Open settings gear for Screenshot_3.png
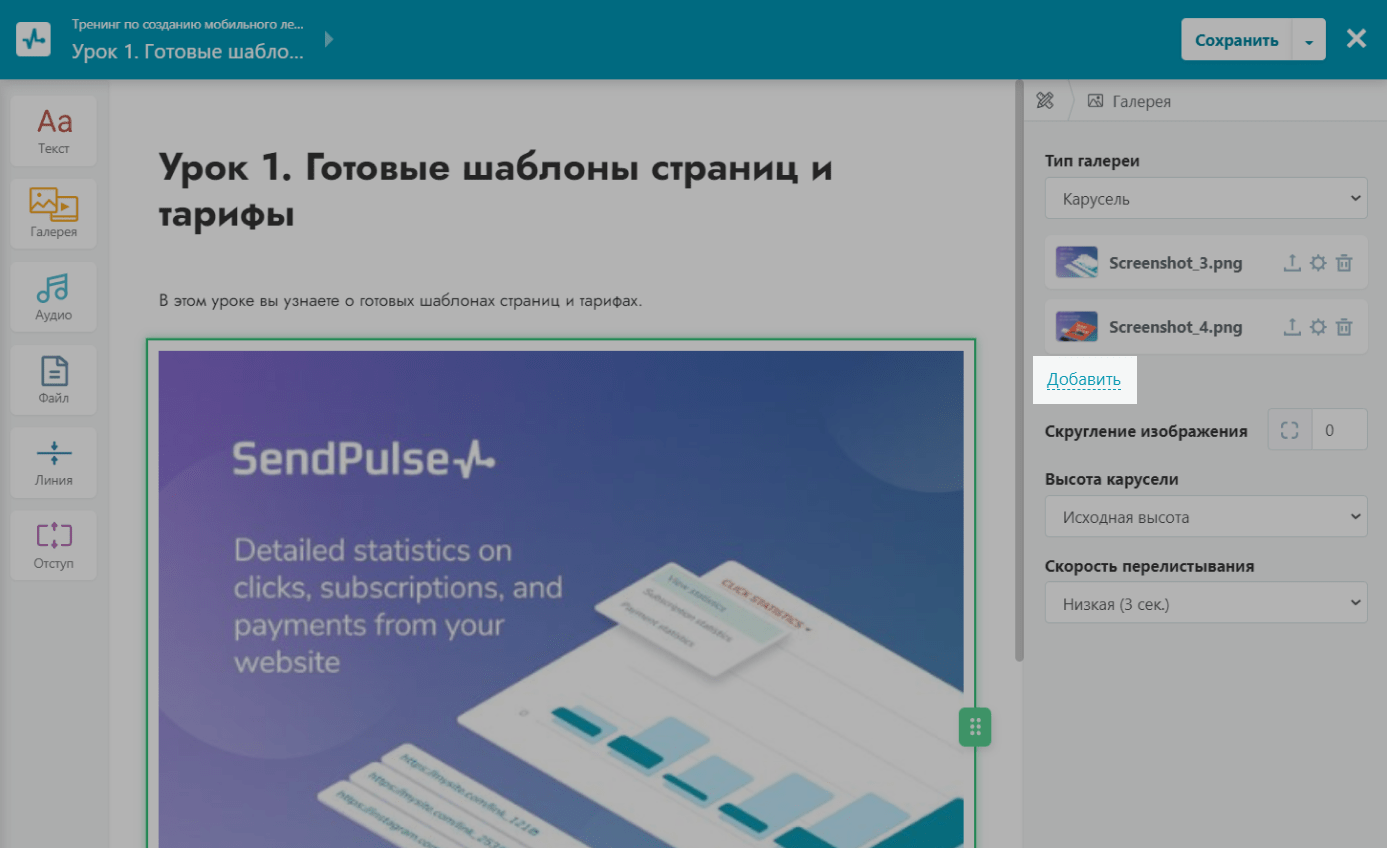This screenshot has width=1387, height=848. 1318,264
